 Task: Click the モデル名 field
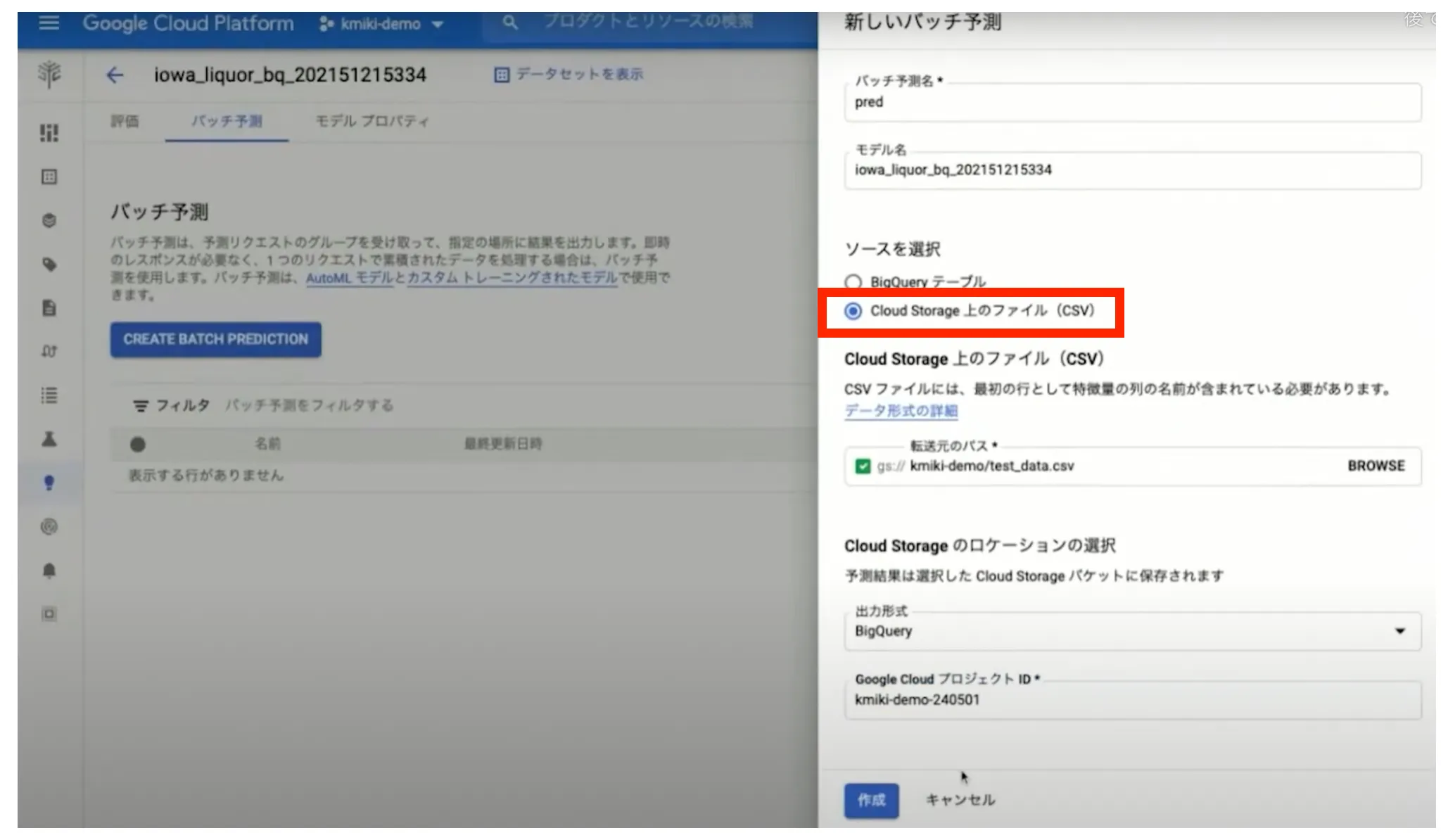[x=1132, y=170]
